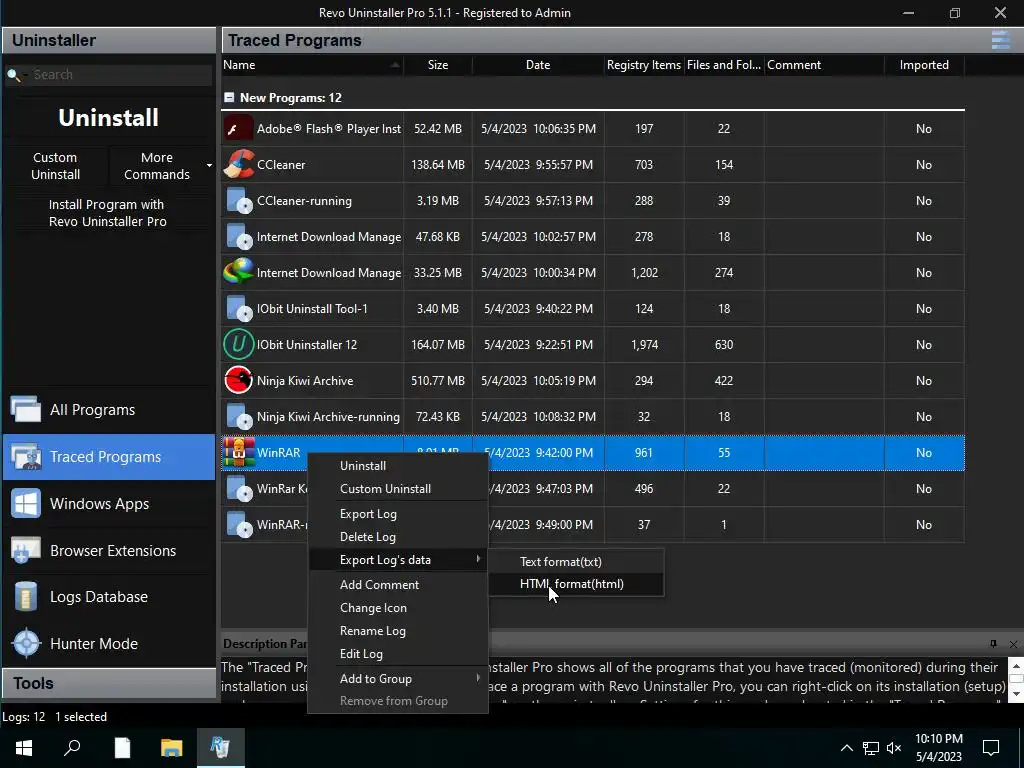1024x768 pixels.
Task: Open taskbar Search
Action: pos(72,748)
